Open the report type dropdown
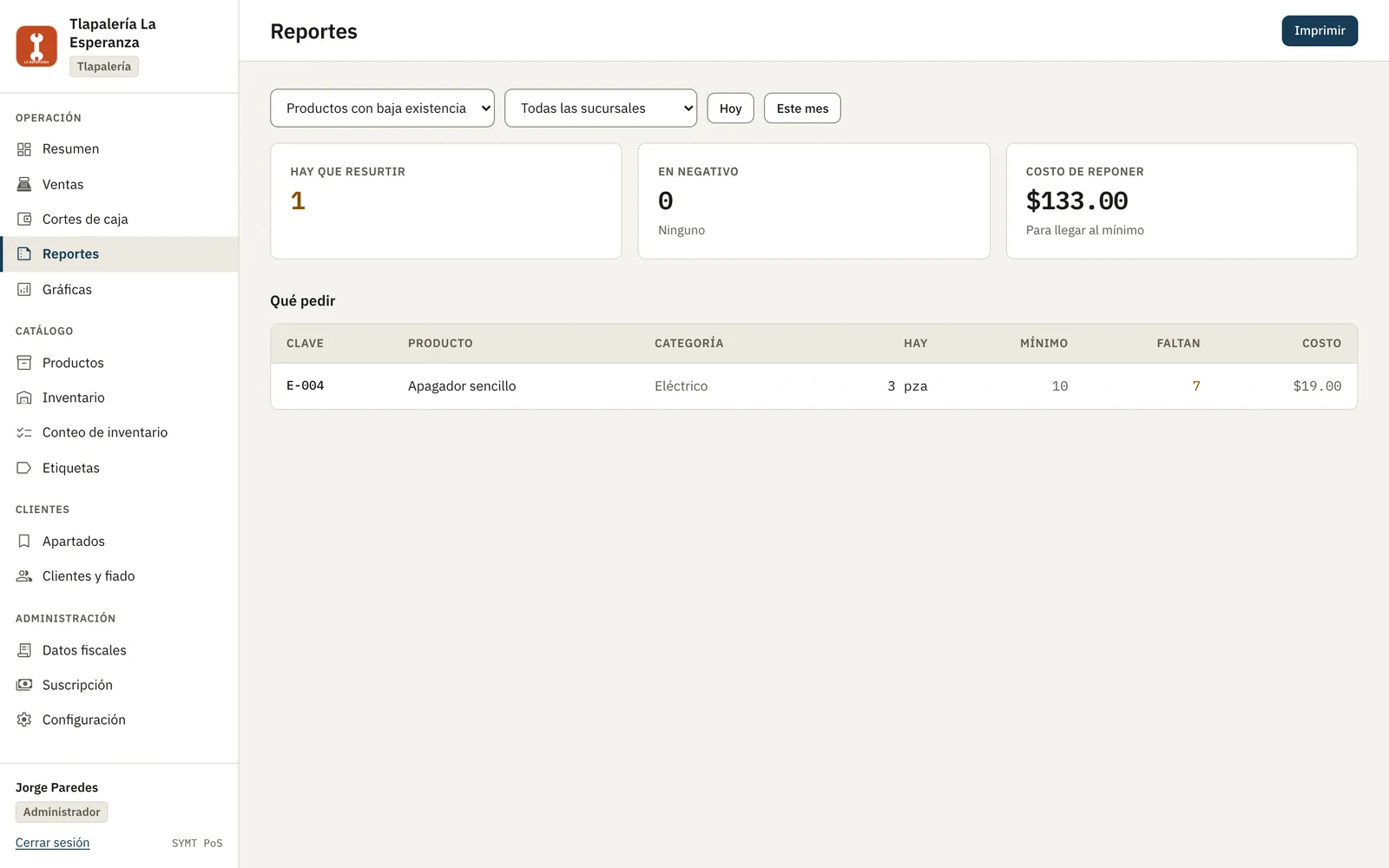1389x868 pixels. [x=382, y=108]
